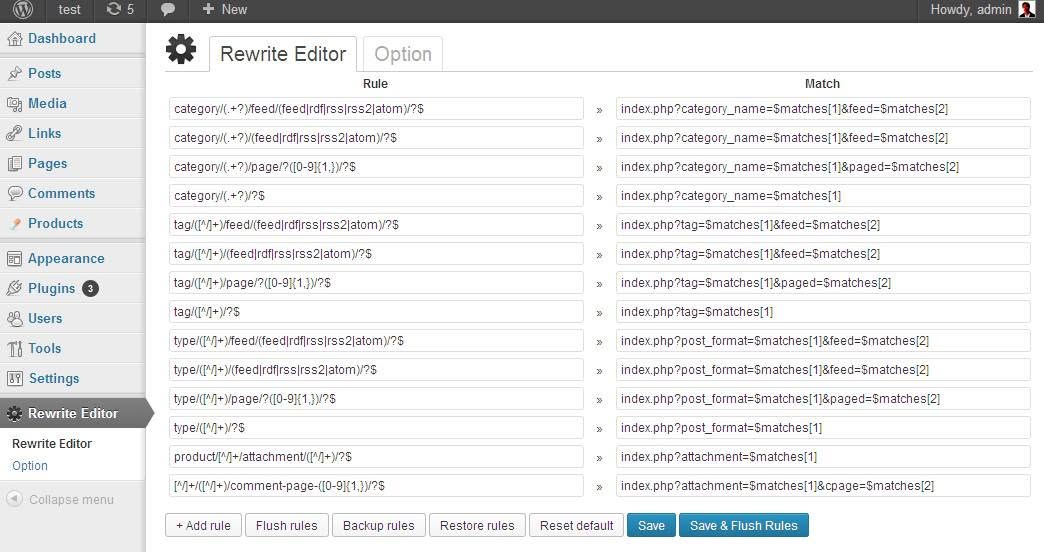This screenshot has width=1044, height=552.
Task: Click the Rewrite Editor gear sidebar icon
Action: (15, 414)
